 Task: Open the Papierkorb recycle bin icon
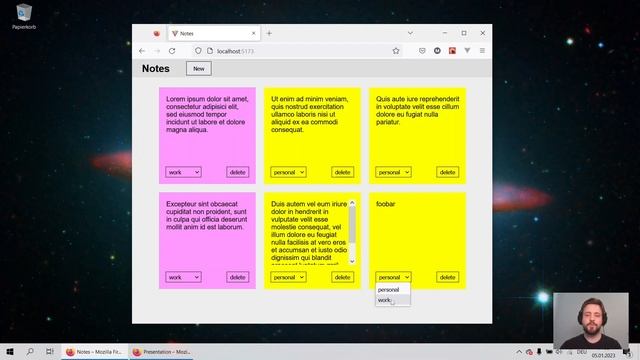pyautogui.click(x=24, y=16)
